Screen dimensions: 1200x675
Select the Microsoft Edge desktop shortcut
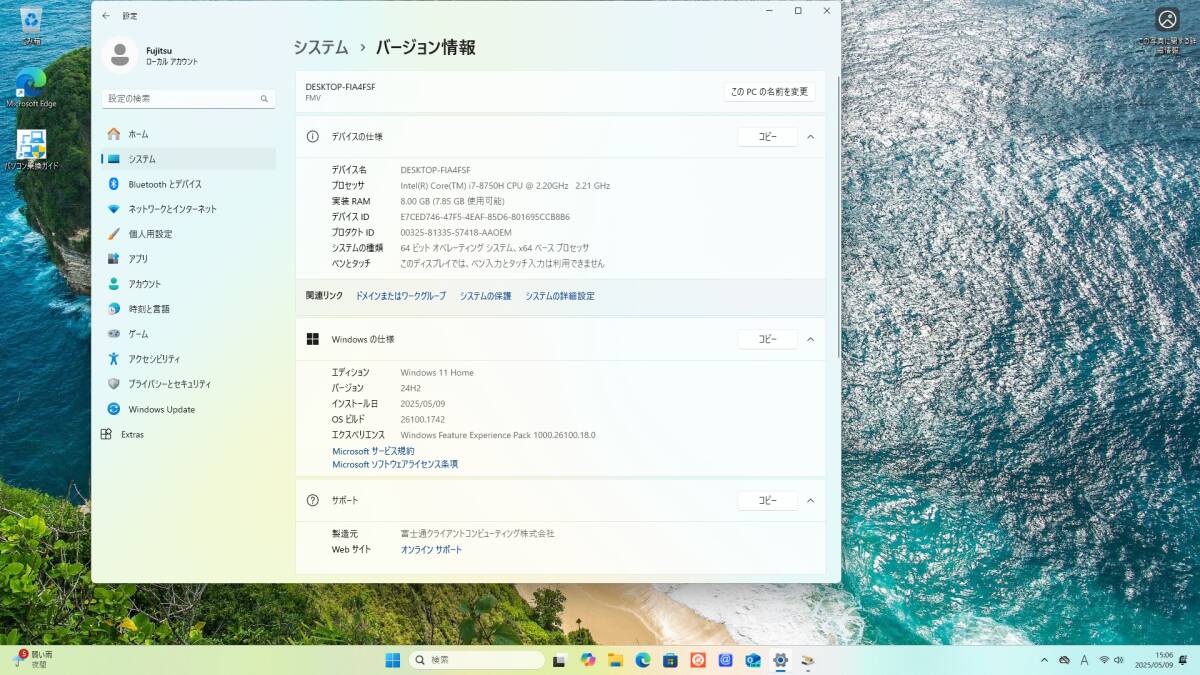[x=31, y=88]
